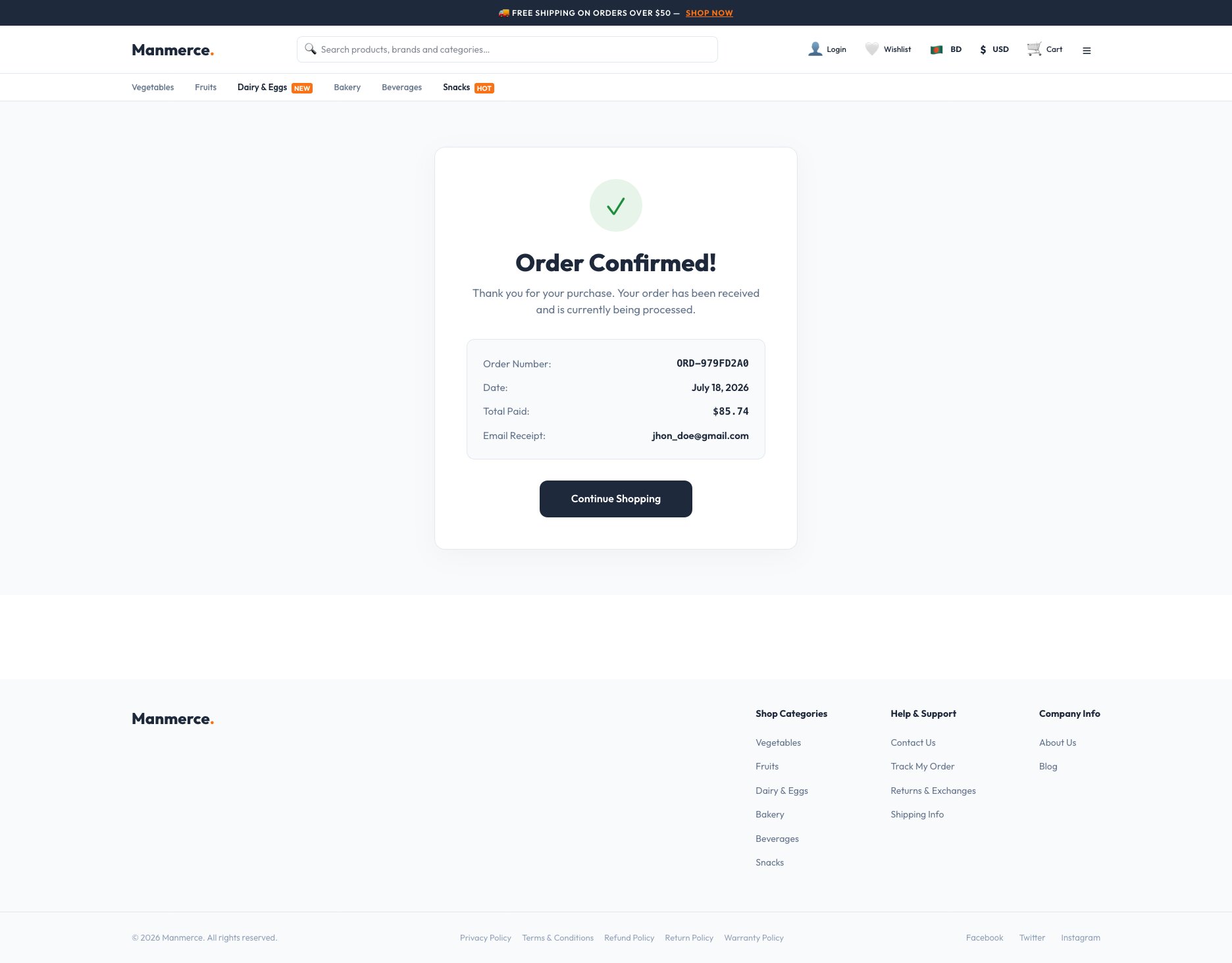The image size is (1232, 963).
Task: Focus the product search field
Action: (507, 49)
